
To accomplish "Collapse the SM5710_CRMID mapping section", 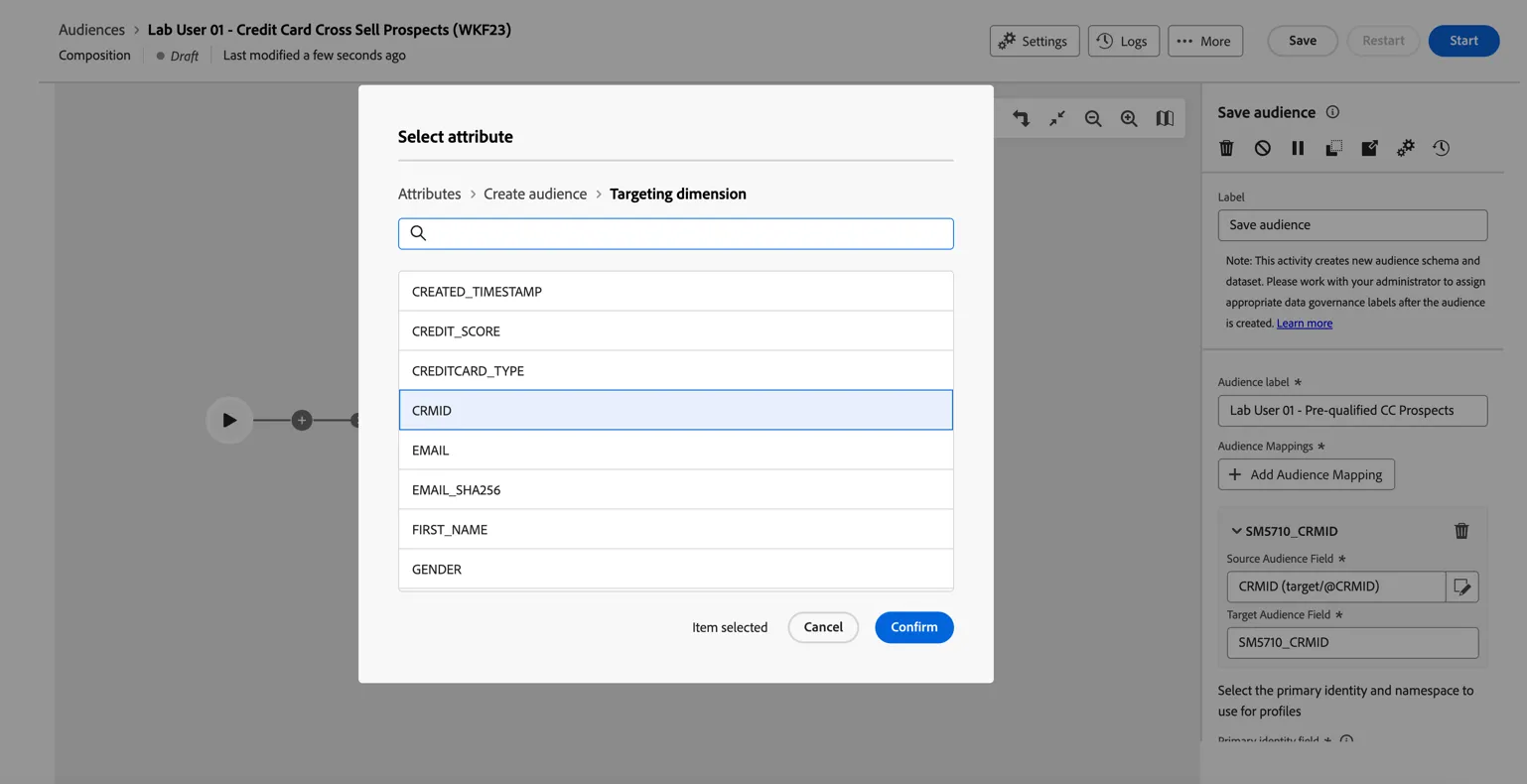I will [x=1236, y=531].
